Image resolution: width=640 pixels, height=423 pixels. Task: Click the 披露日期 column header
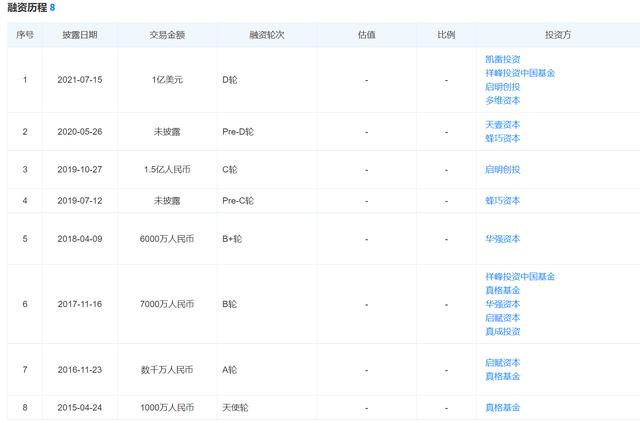point(80,35)
